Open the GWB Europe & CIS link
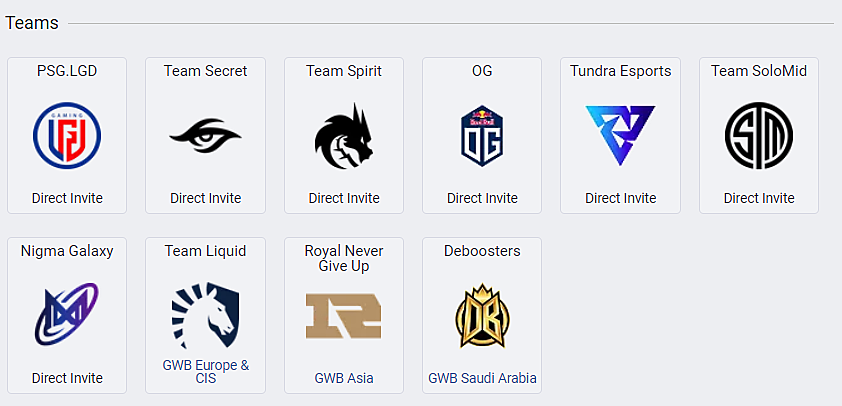Screen dimensions: 842x406 [x=206, y=372]
